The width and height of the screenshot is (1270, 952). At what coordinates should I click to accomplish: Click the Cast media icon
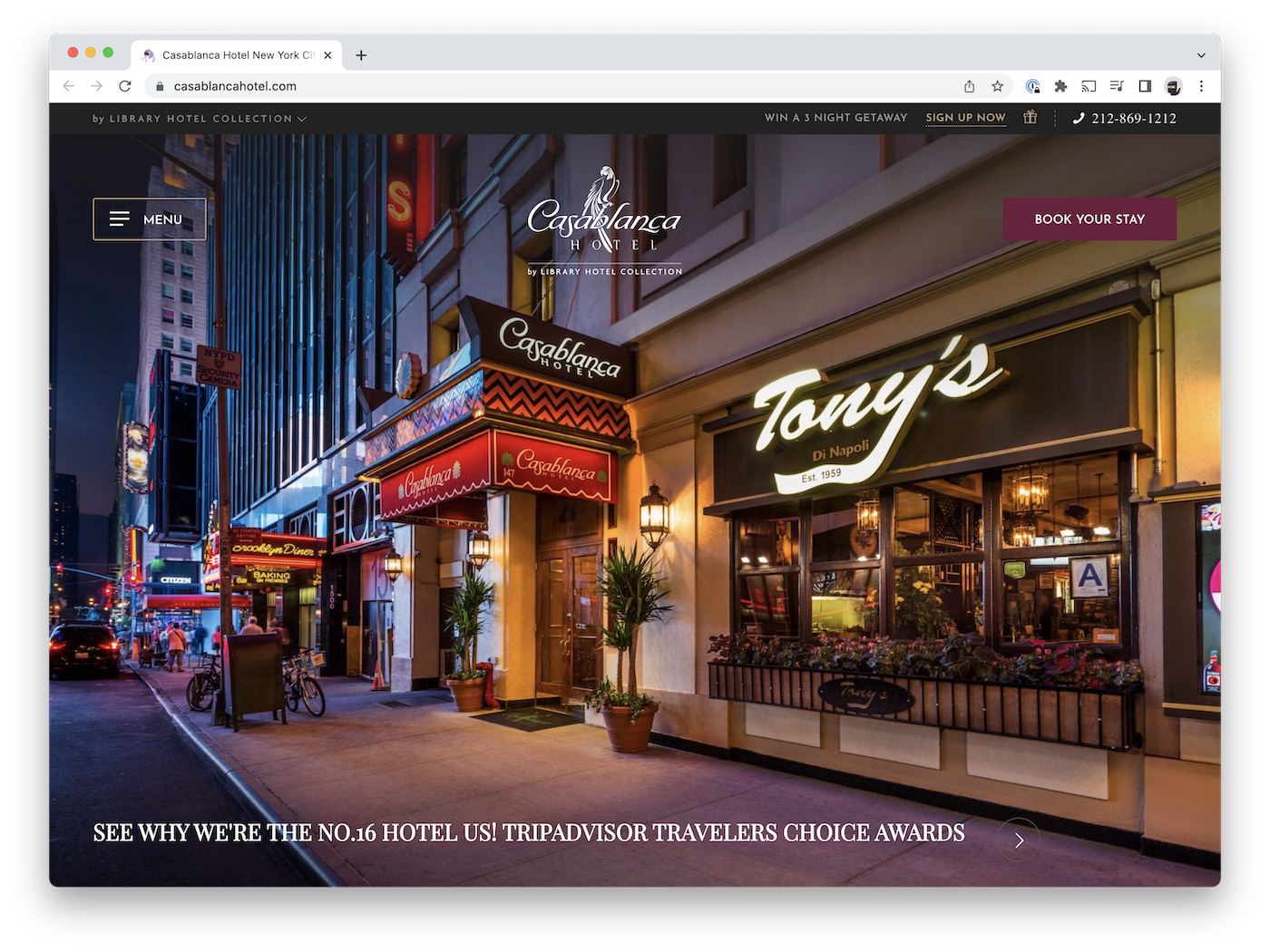point(1089,86)
